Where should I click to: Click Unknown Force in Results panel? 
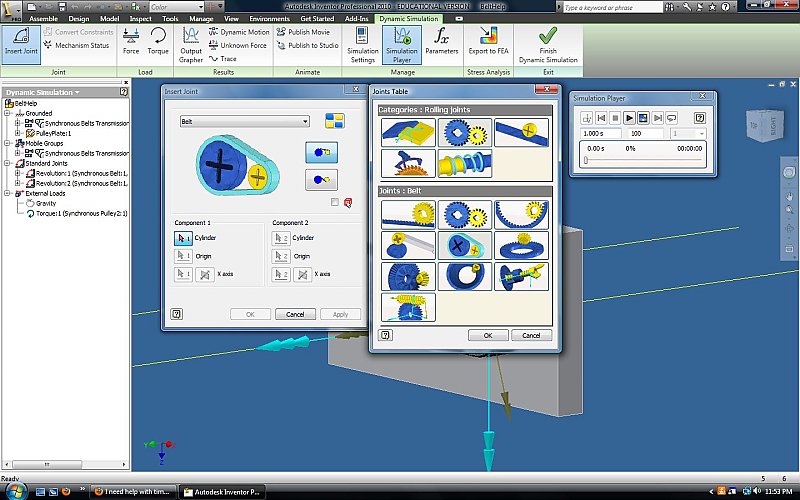tap(238, 45)
